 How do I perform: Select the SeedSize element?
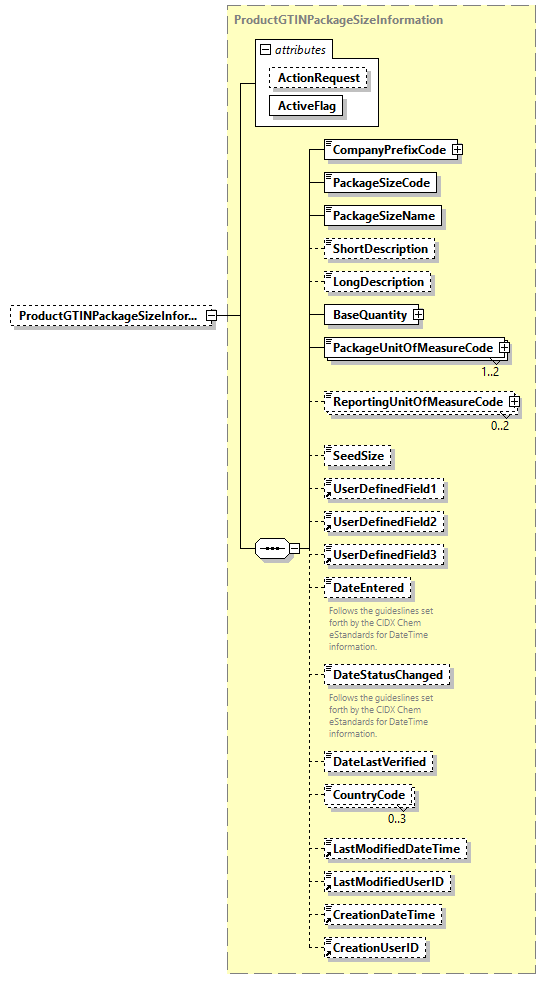tap(358, 456)
